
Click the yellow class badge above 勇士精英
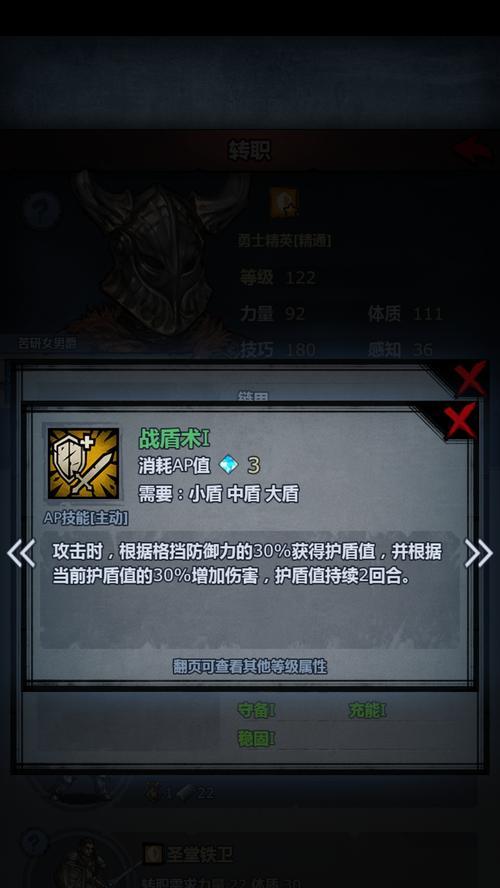point(284,203)
